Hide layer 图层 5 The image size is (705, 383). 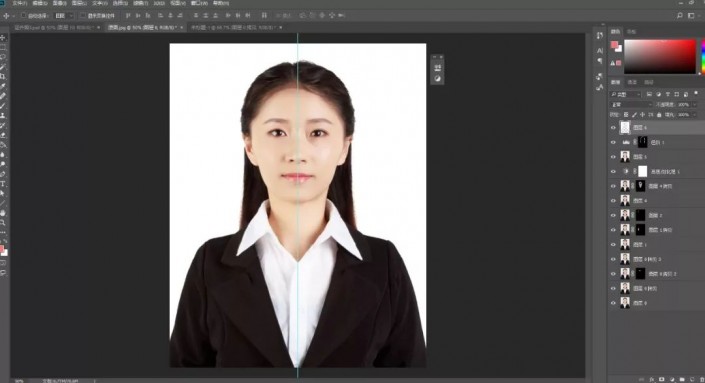pyautogui.click(x=613, y=157)
